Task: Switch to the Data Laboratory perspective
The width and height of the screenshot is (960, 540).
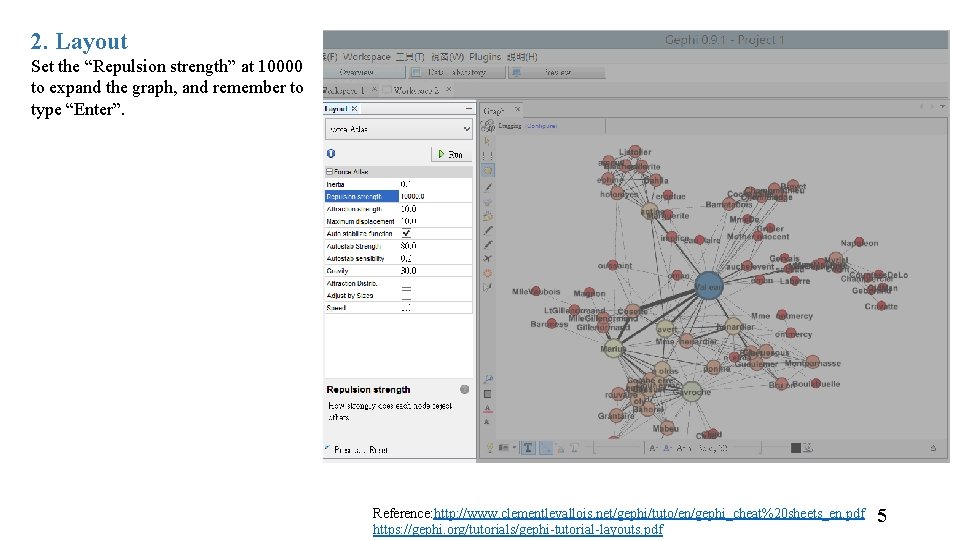Action: (457, 72)
